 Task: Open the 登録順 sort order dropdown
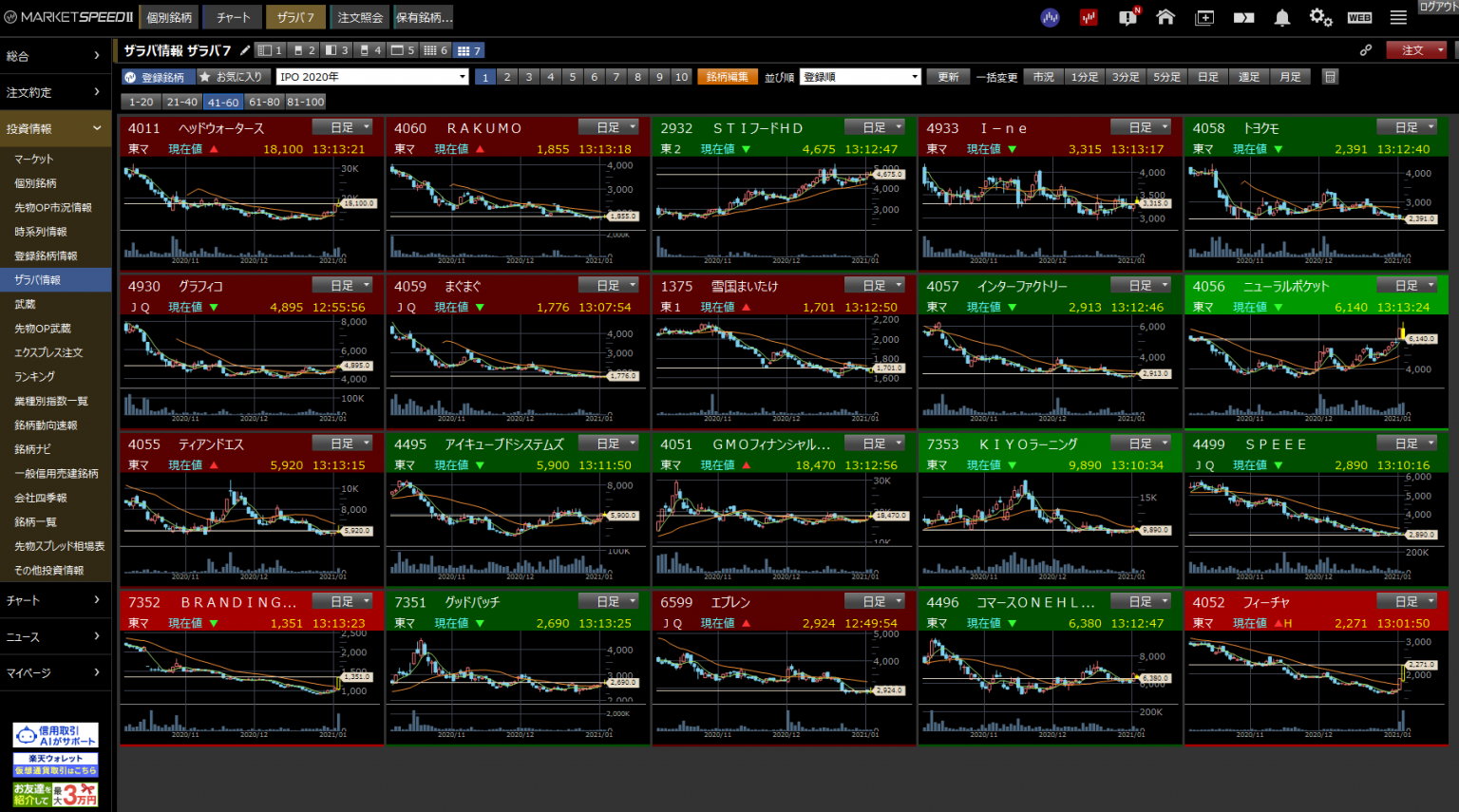coord(861,77)
